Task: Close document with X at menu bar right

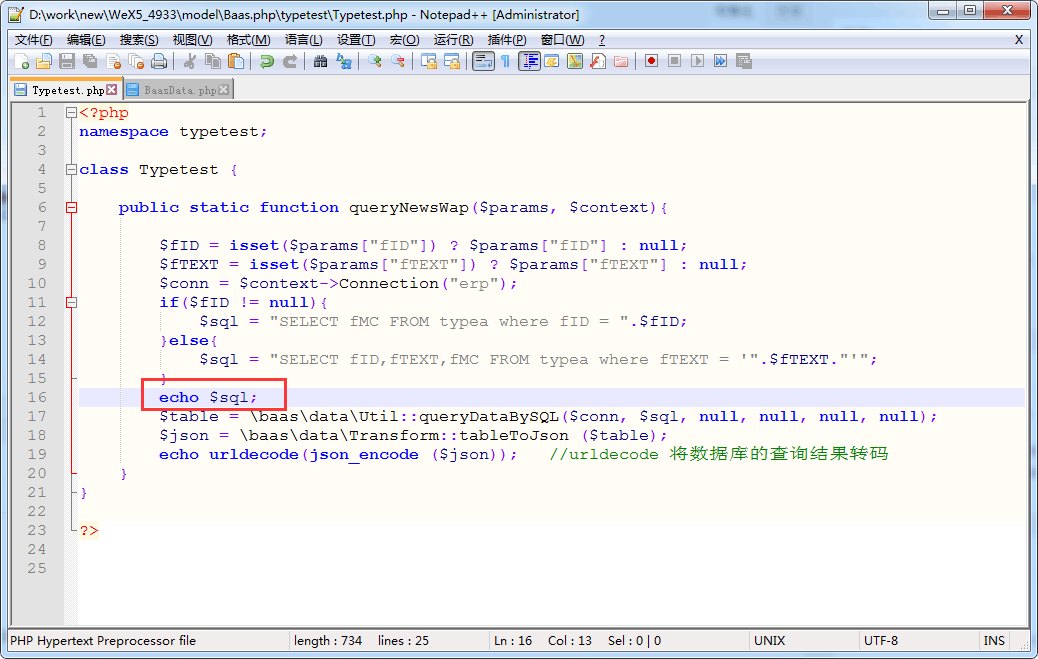Action: point(1019,40)
